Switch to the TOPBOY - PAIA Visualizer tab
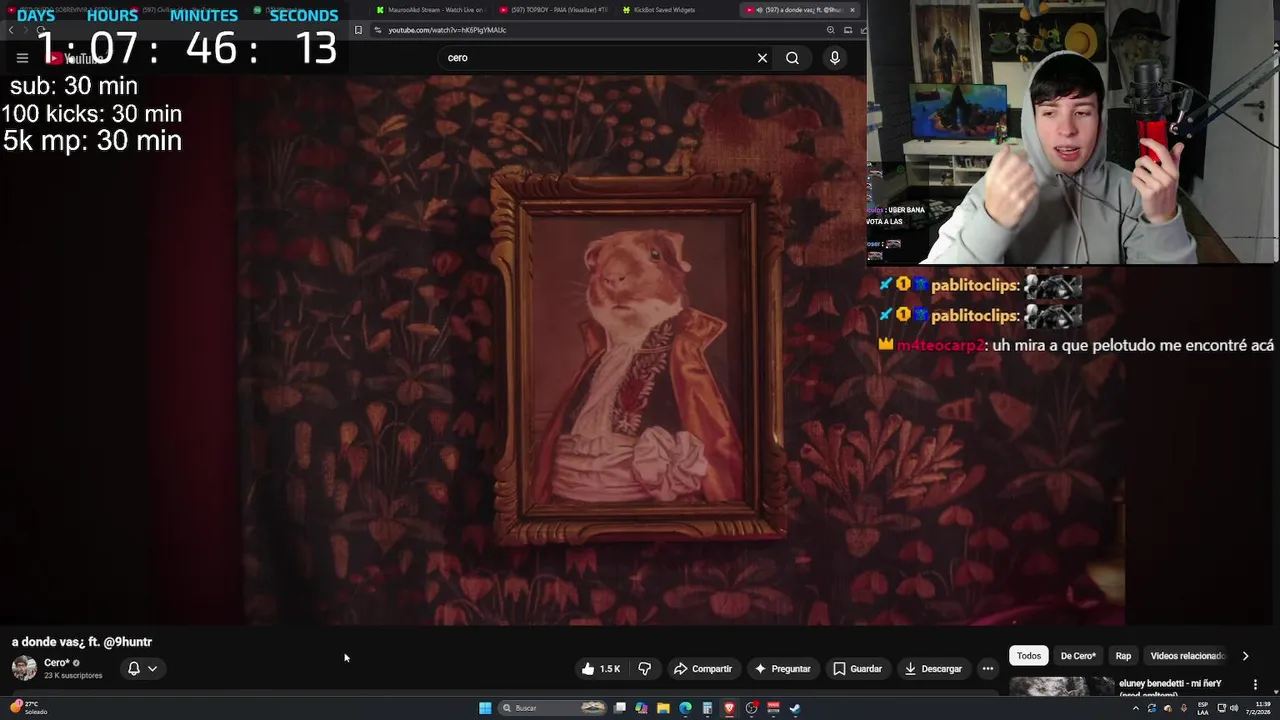This screenshot has height=720, width=1280. (x=553, y=10)
